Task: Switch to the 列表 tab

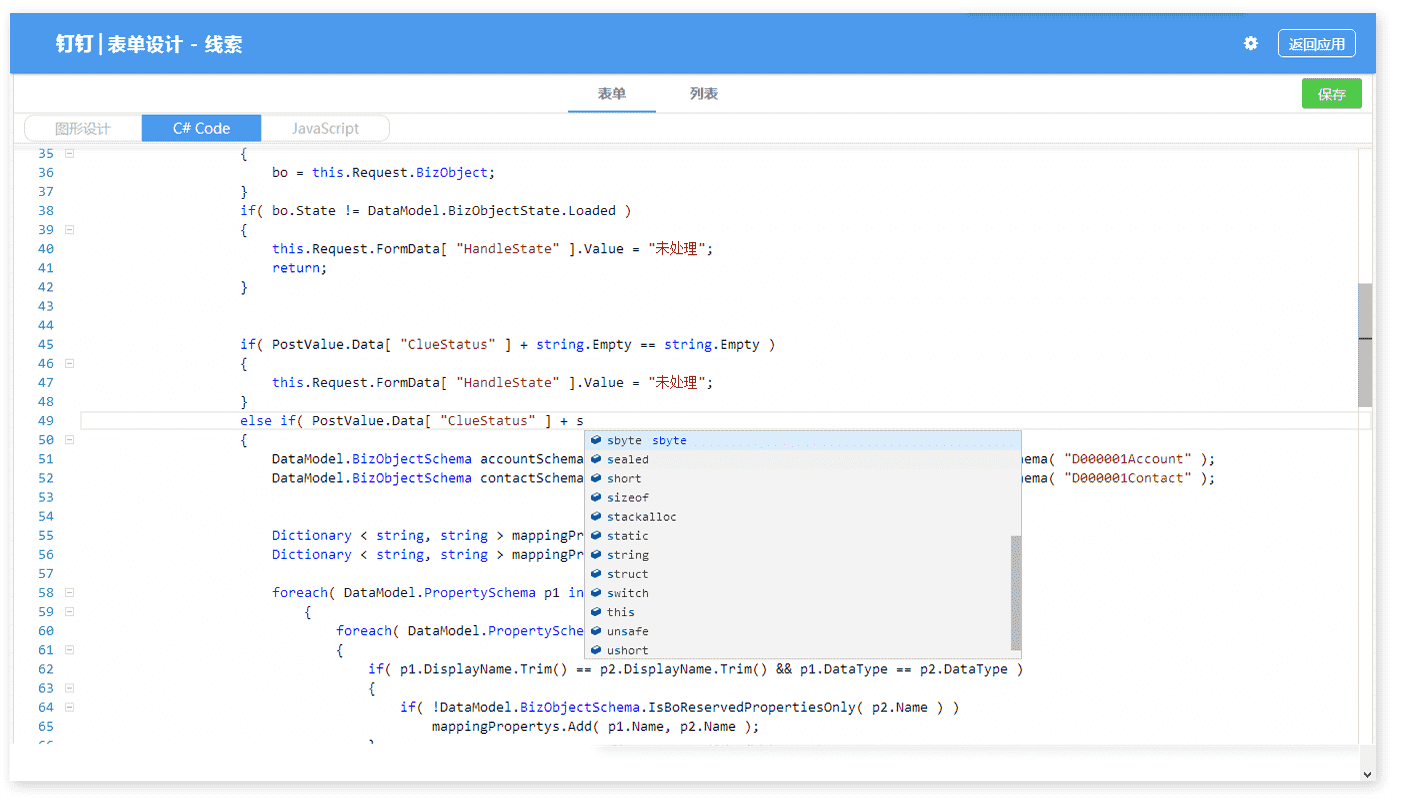Action: tap(703, 94)
